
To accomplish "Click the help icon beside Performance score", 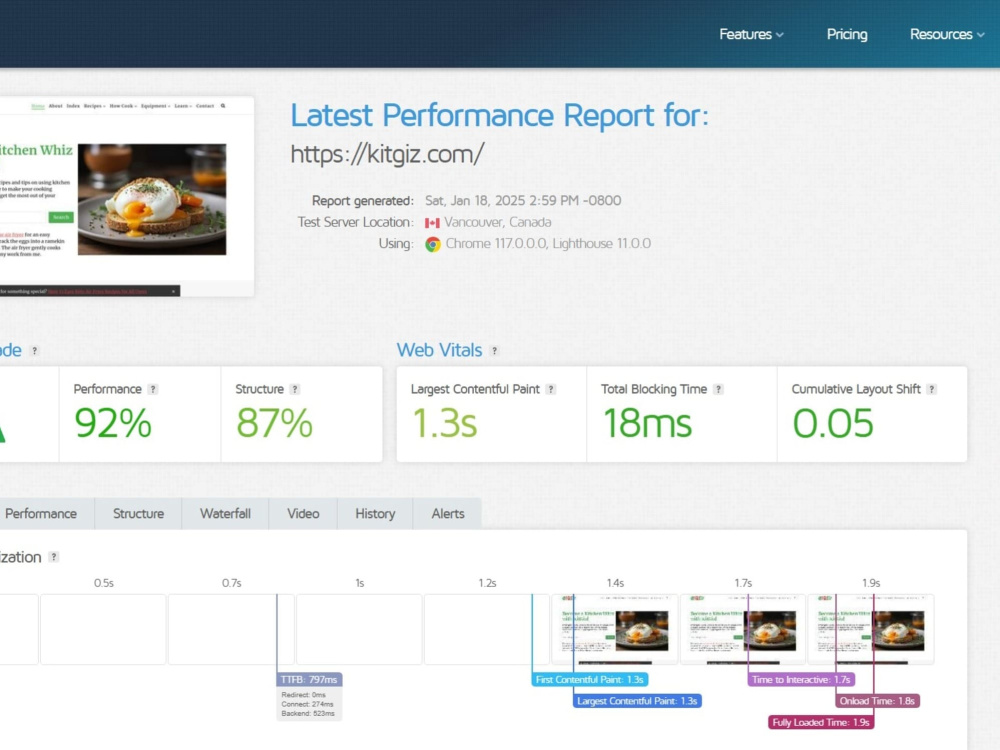I will 152,389.
